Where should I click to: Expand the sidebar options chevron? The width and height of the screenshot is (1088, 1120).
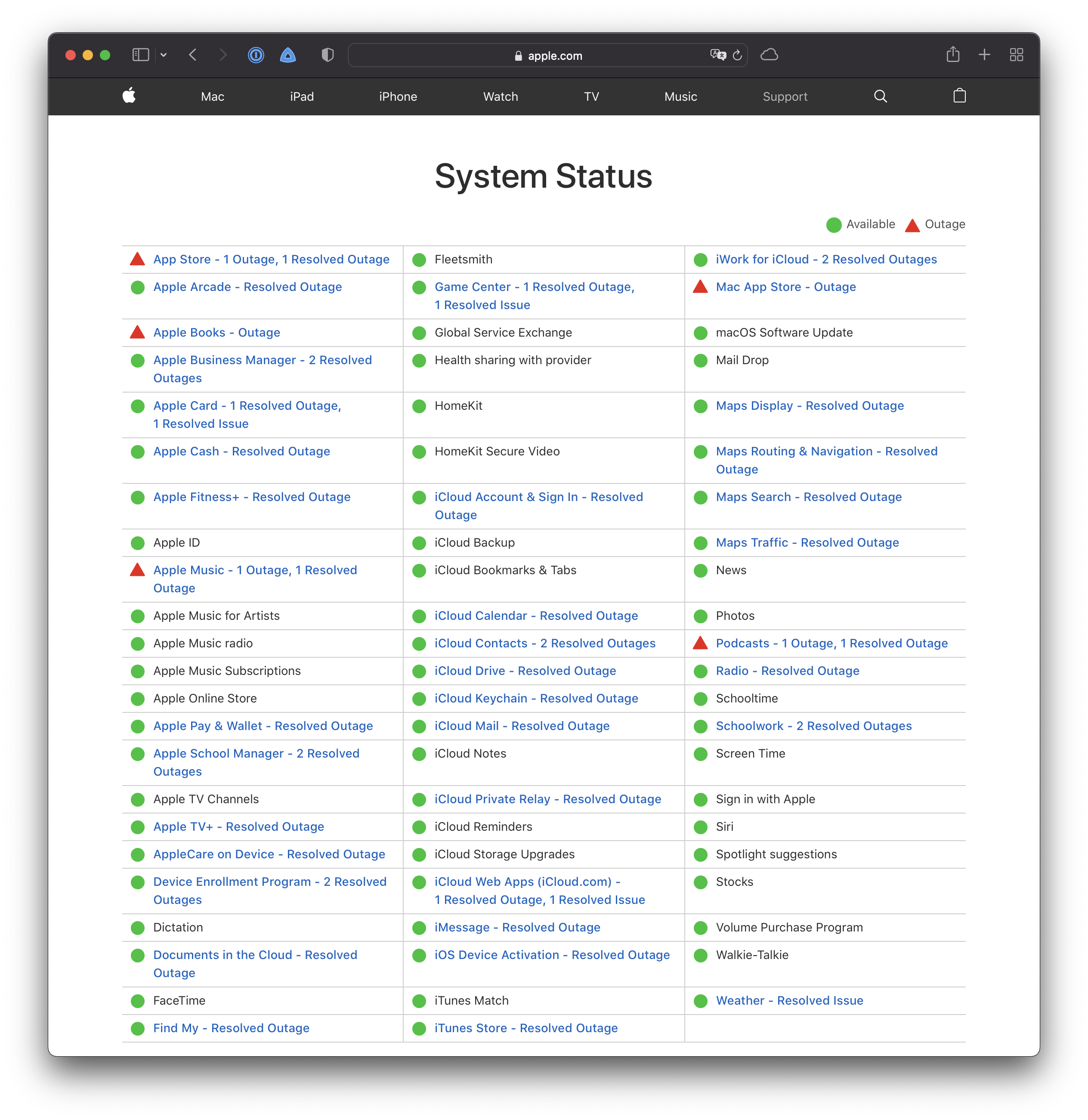[x=164, y=55]
